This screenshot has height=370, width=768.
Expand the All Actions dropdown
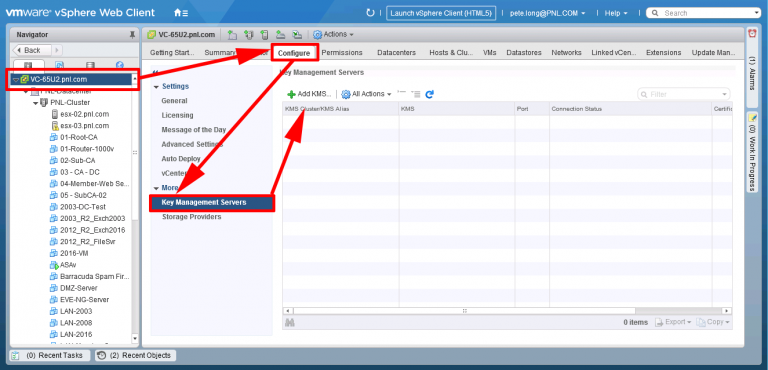coord(366,94)
